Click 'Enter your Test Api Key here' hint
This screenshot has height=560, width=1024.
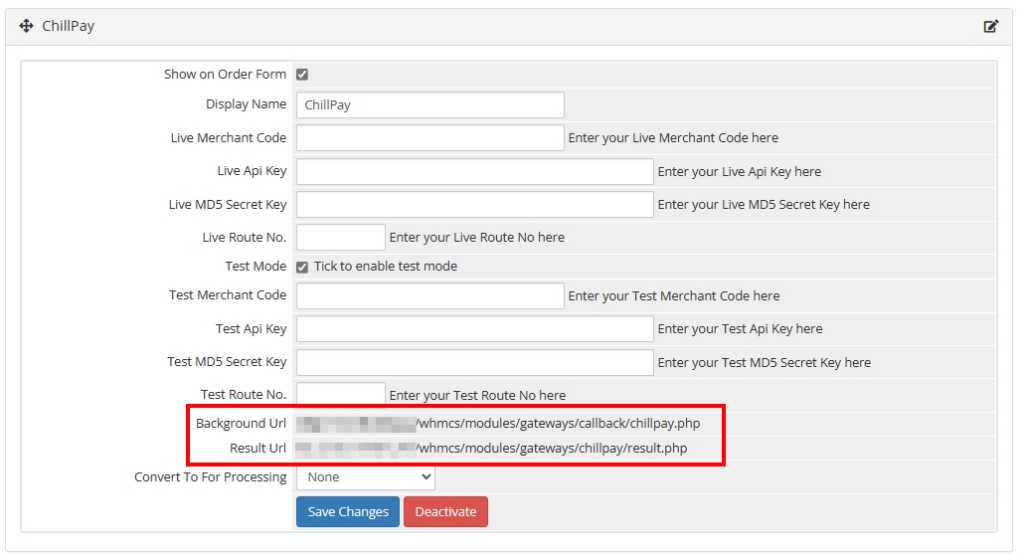tap(740, 329)
